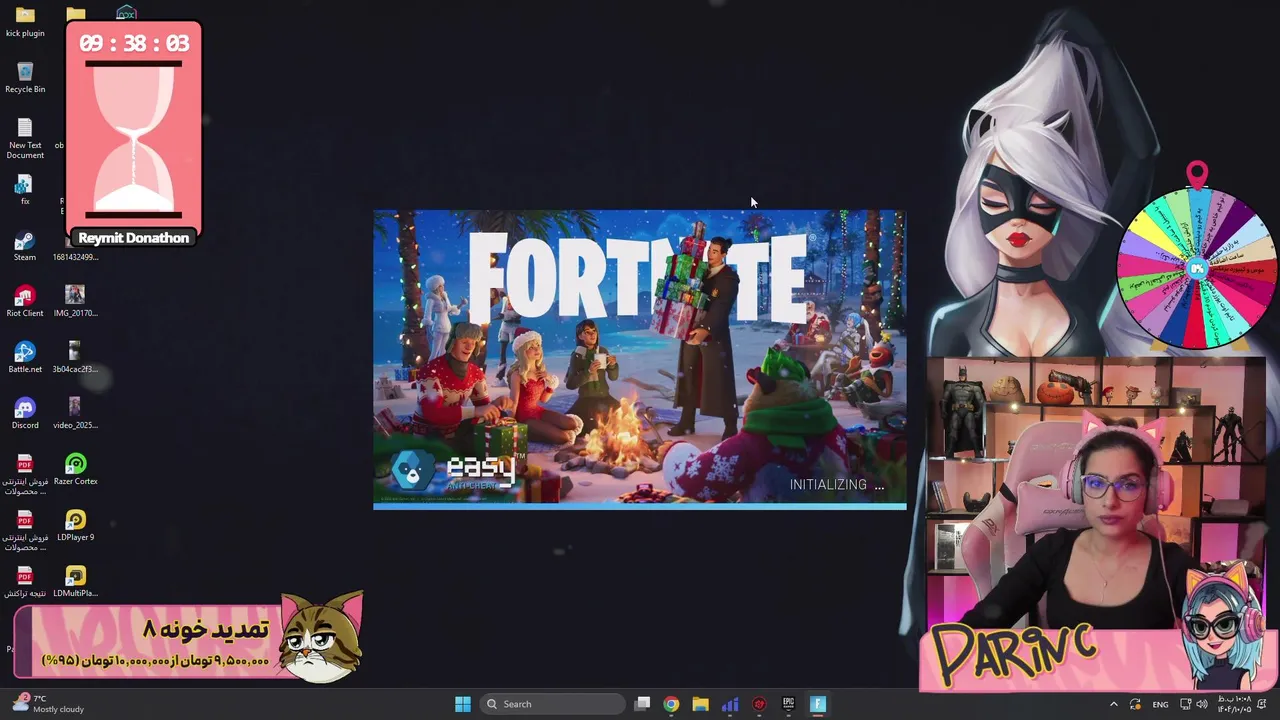Open the volume control tray icon

coord(1201,704)
